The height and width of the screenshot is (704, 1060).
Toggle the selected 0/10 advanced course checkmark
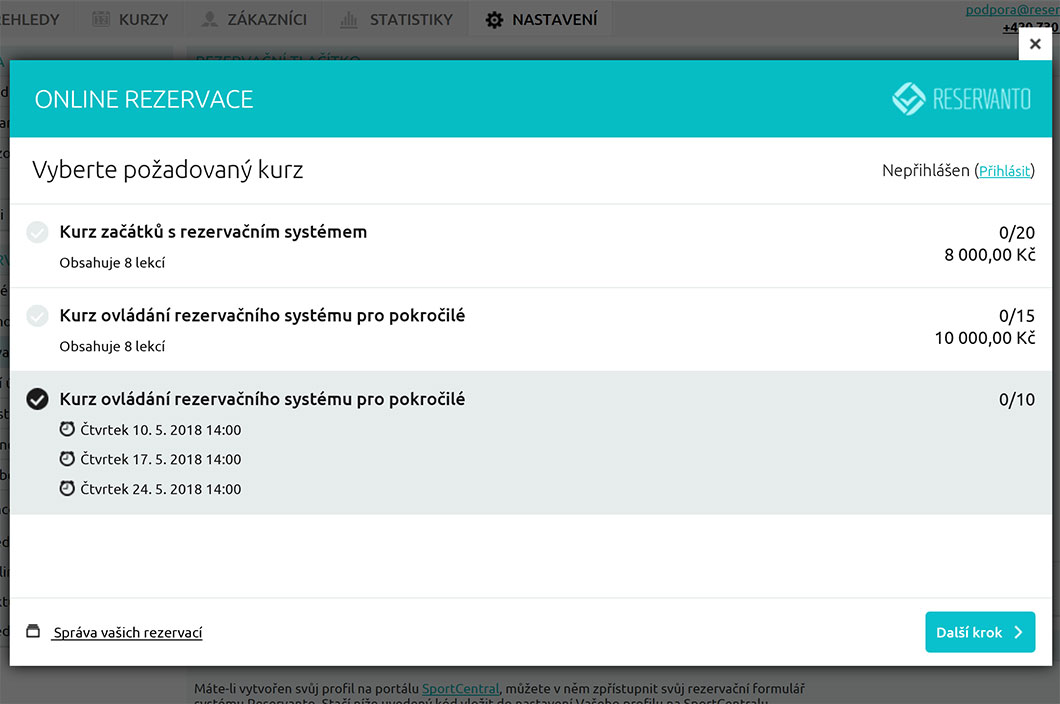37,400
